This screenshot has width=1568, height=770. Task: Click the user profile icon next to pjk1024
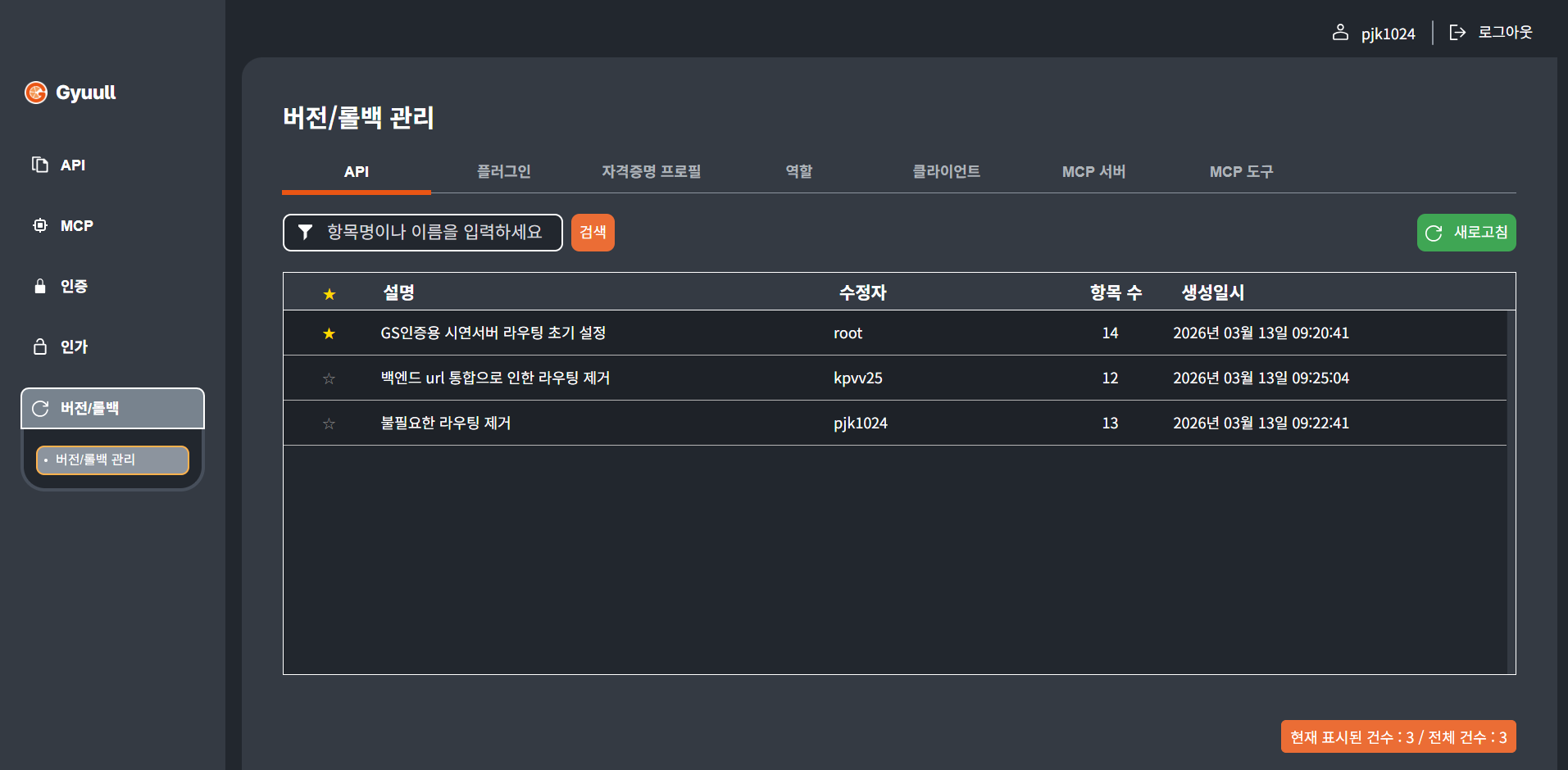tap(1341, 32)
